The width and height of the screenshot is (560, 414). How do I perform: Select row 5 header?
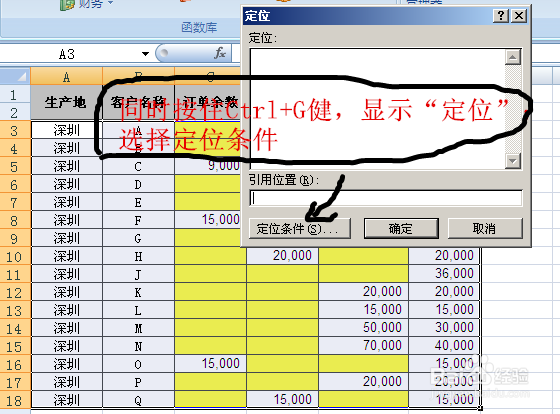coord(14,166)
